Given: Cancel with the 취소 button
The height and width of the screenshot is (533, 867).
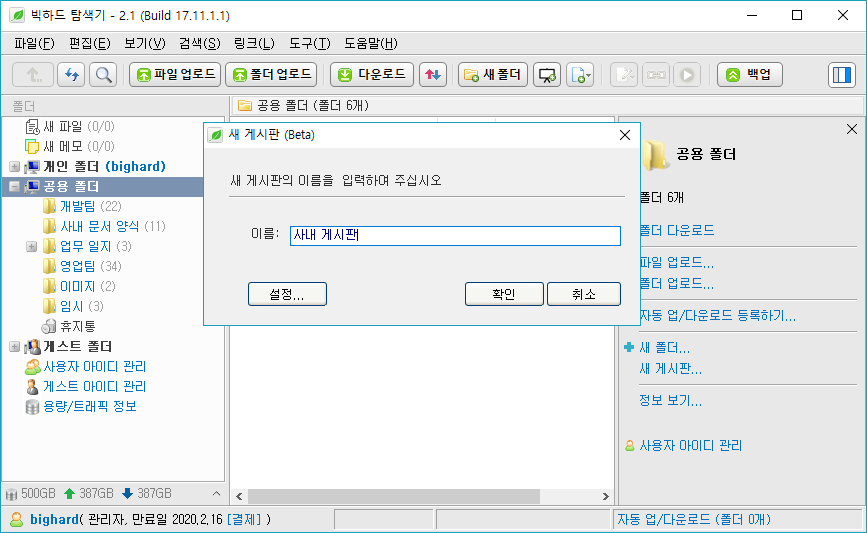Looking at the screenshot, I should tap(584, 294).
